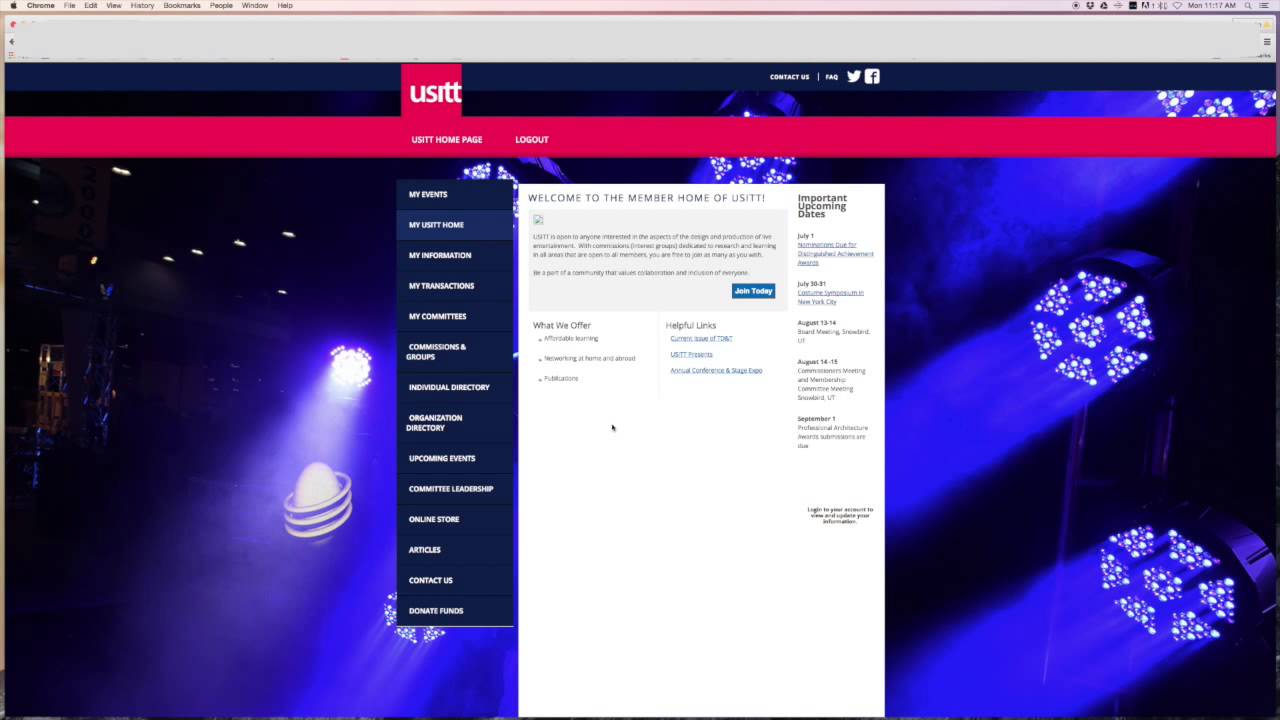Viewport: 1280px width, 720px height.
Task: Open Commissions & Groups in the sidebar
Action: [455, 352]
